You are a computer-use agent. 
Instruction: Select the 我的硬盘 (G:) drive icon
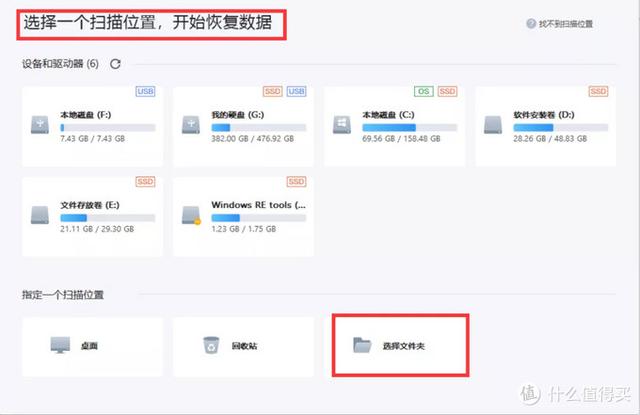coord(191,125)
